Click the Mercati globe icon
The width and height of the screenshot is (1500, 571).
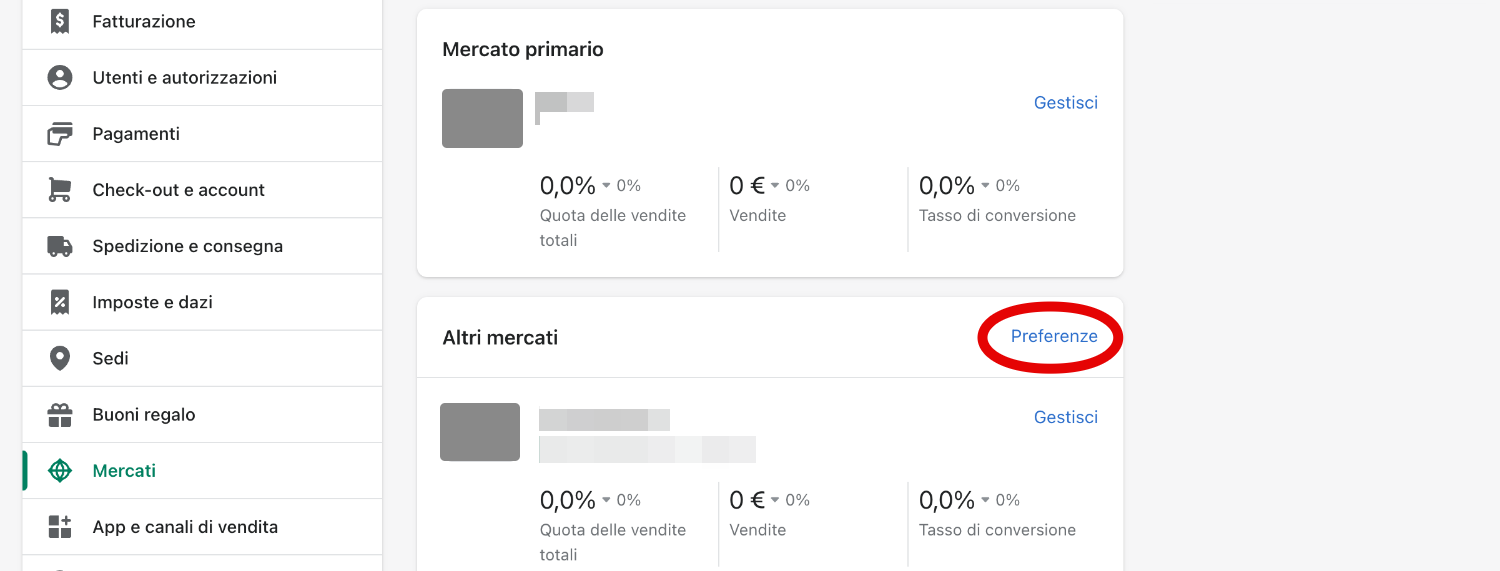tap(60, 471)
